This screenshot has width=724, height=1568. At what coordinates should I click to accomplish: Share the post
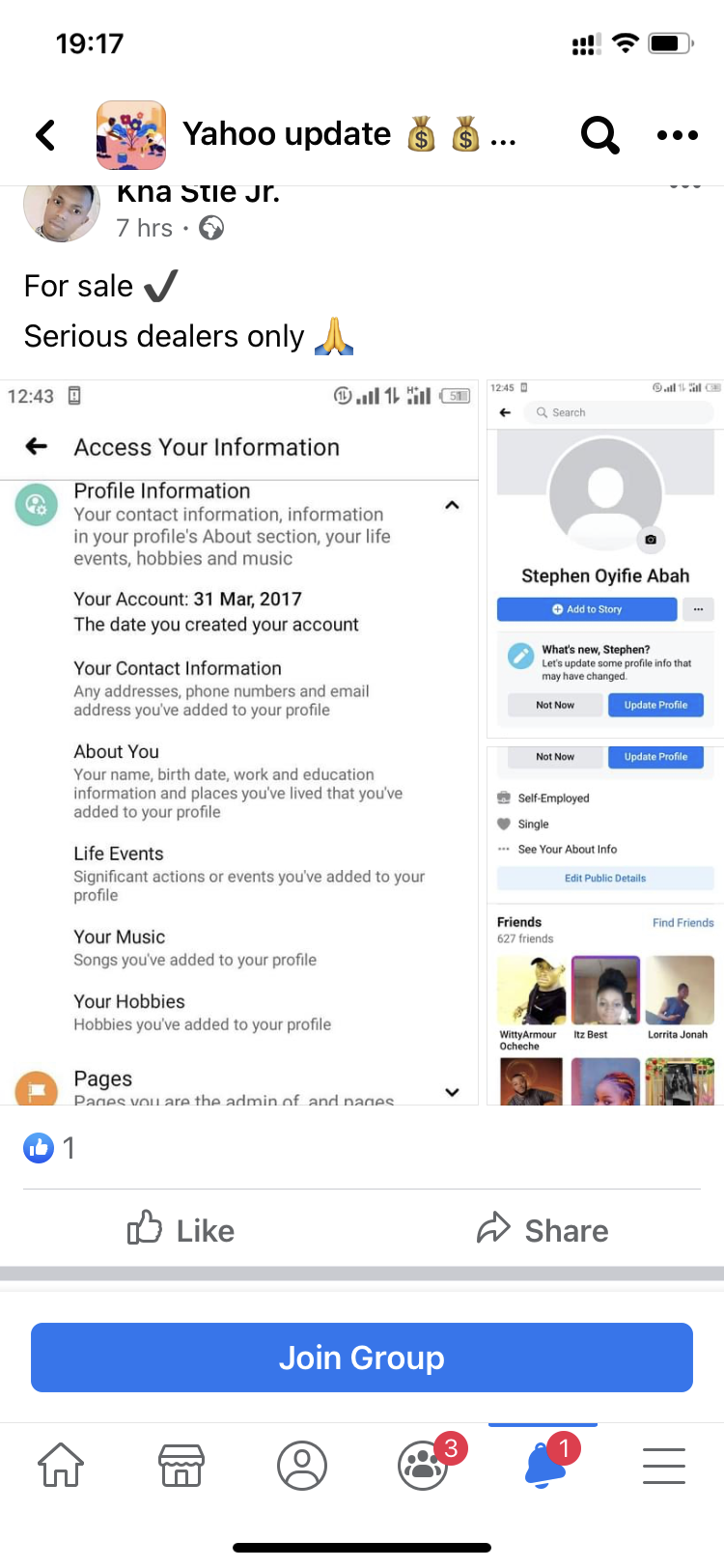(543, 1230)
